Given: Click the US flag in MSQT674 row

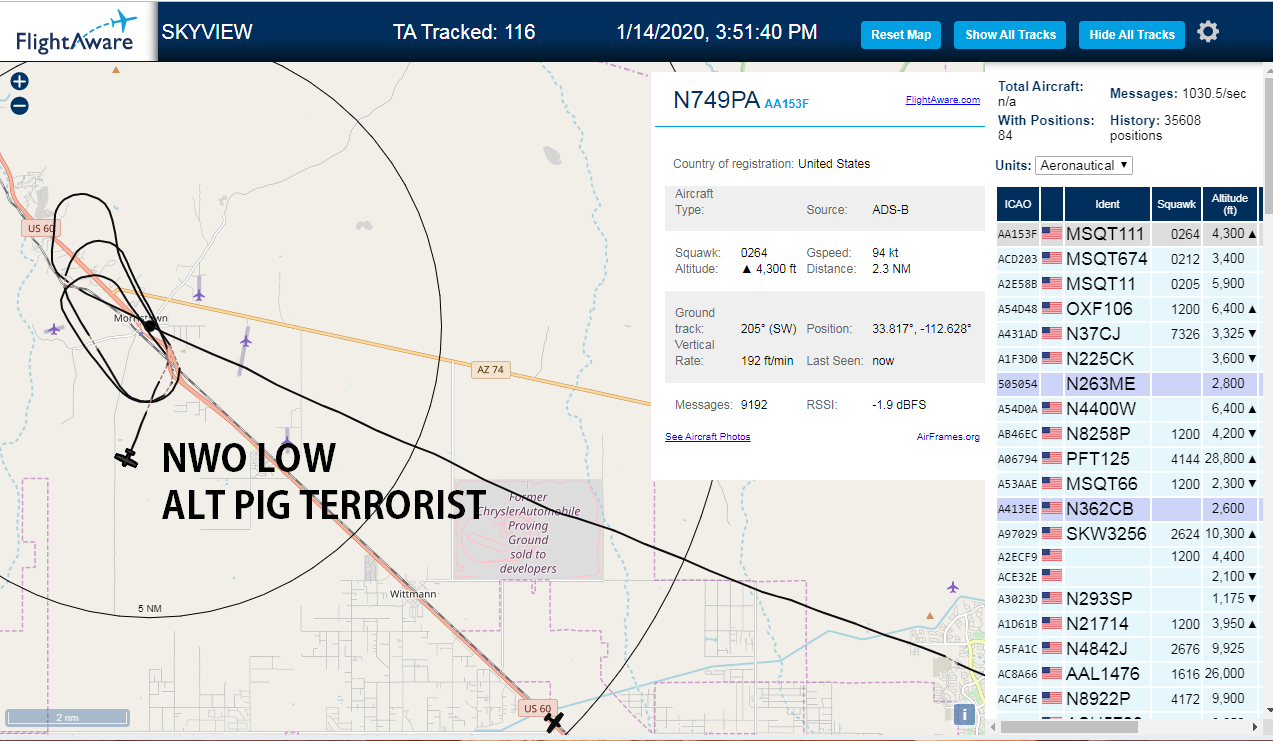Looking at the screenshot, I should tap(1052, 259).
